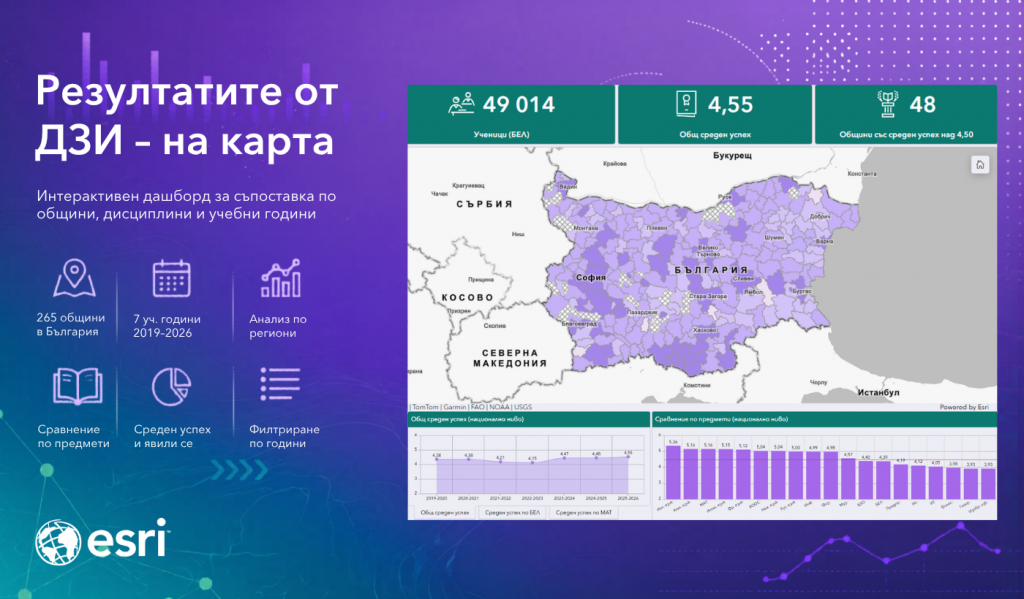This screenshot has height=599, width=1024.
Task: Select the Общ среден успех indicator card
Action: pos(715,114)
